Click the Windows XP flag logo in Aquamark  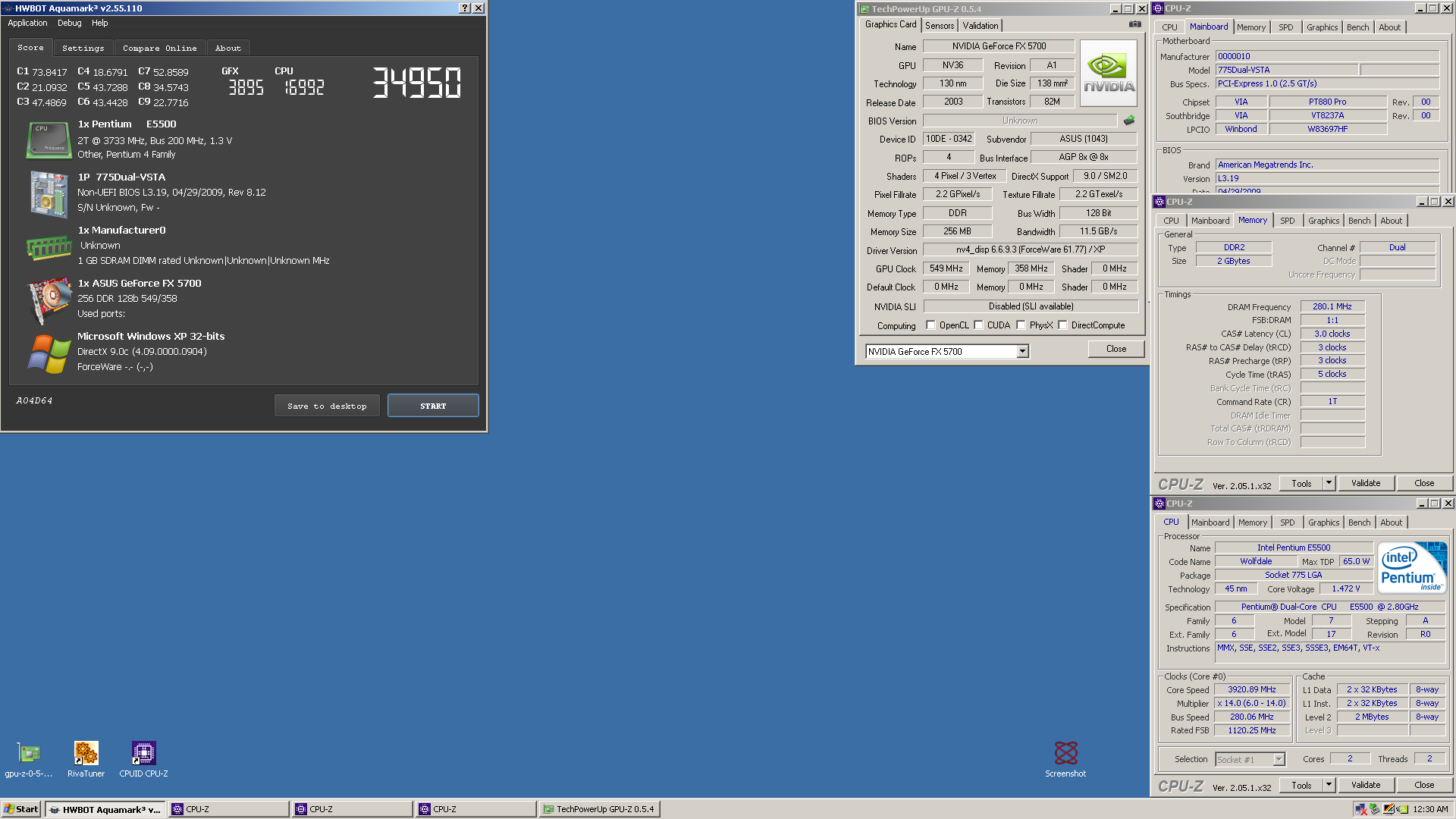(x=49, y=353)
